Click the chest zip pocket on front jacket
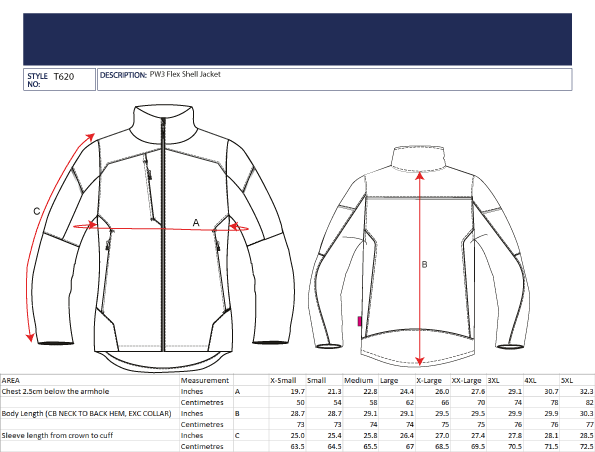595x452 pixels. [x=149, y=187]
